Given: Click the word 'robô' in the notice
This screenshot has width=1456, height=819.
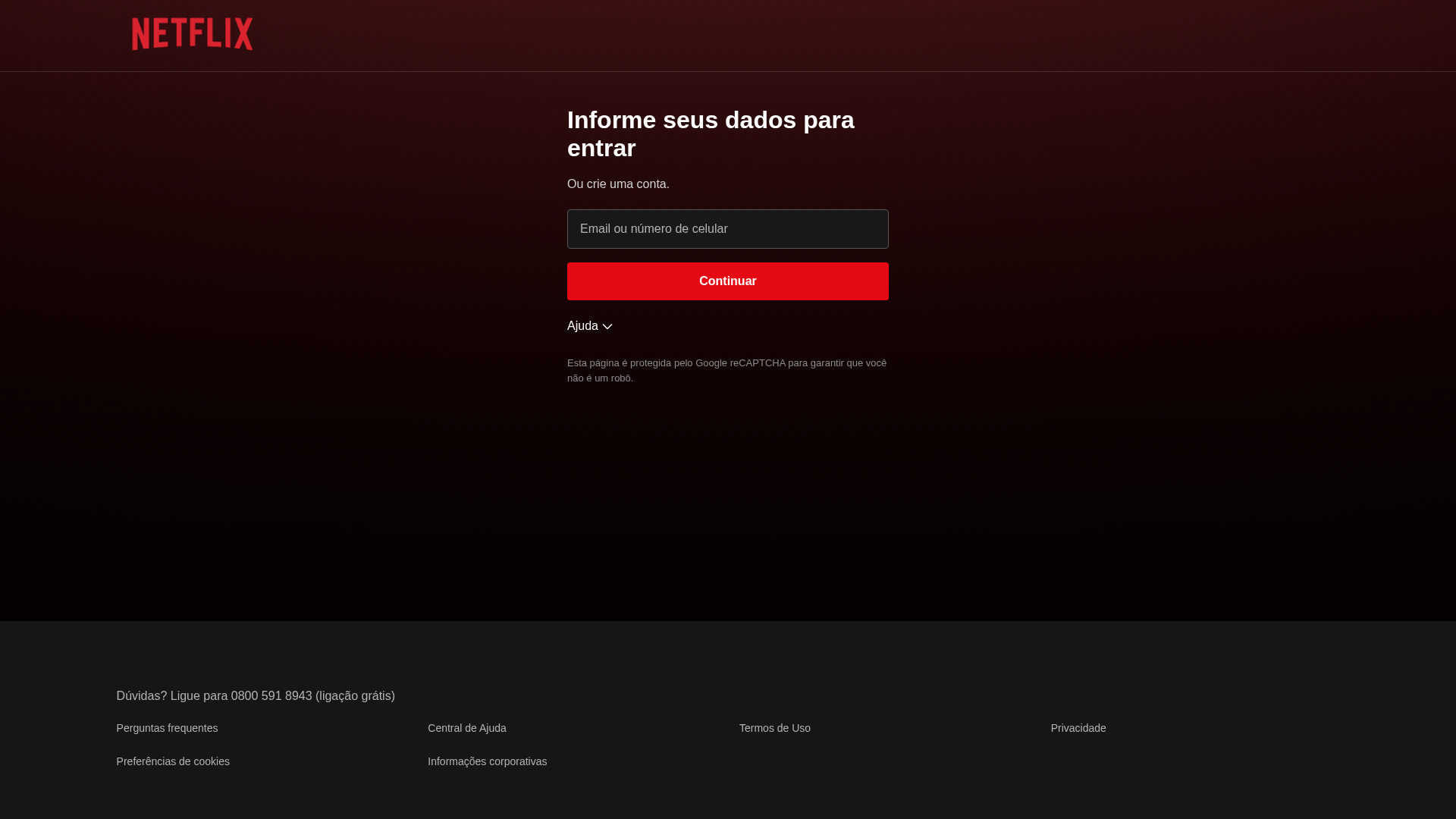Looking at the screenshot, I should click(621, 378).
